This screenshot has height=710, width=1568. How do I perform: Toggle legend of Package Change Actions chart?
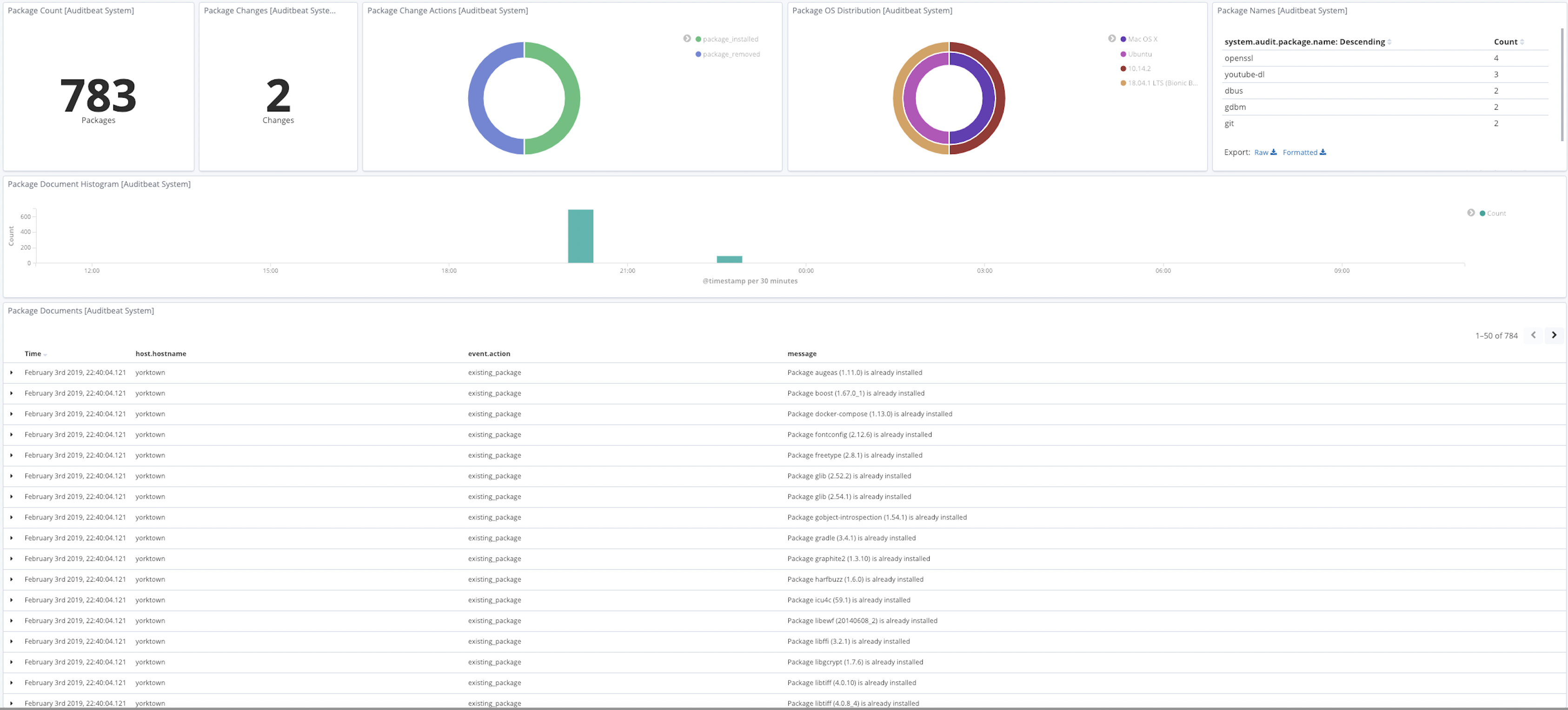[x=687, y=38]
